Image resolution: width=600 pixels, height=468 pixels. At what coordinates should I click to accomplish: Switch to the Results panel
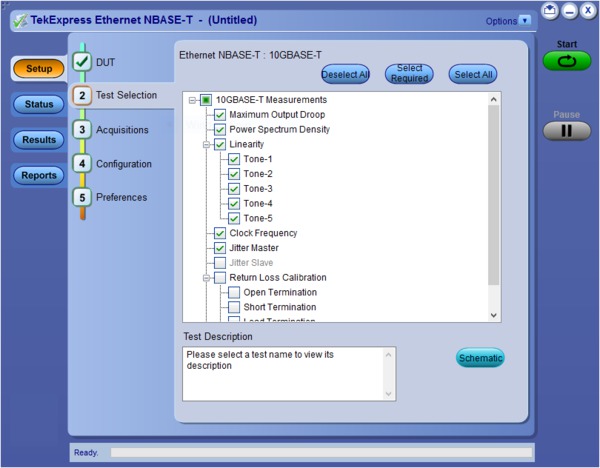click(39, 140)
